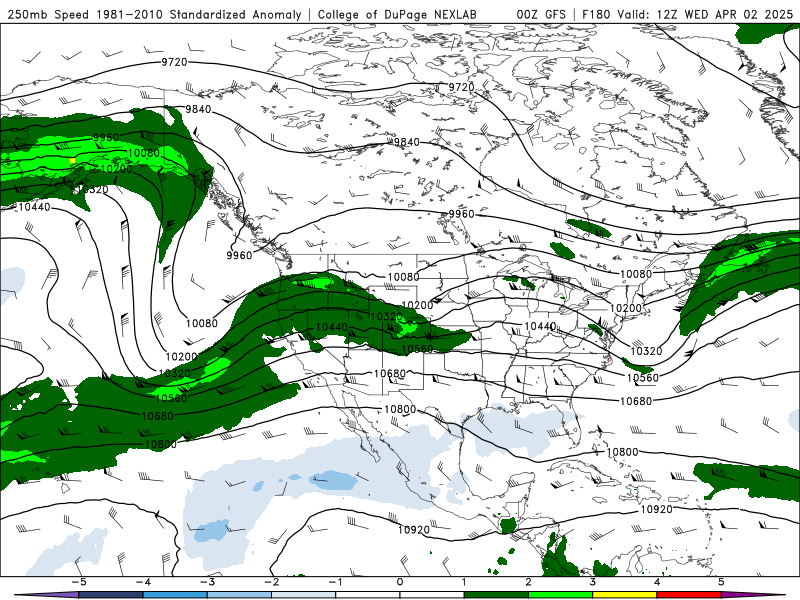
Task: Click the '00Z GFS' model run label
Action: pos(541,14)
